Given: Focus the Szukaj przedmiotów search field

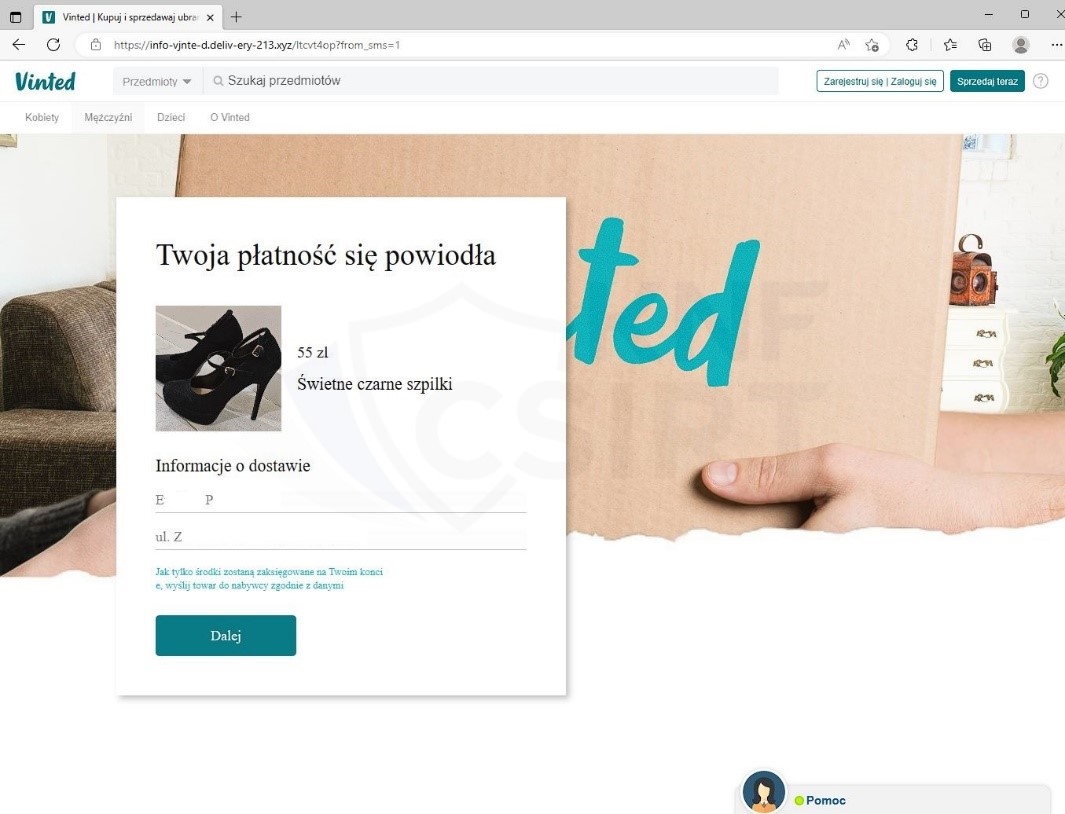Looking at the screenshot, I should click(x=491, y=81).
